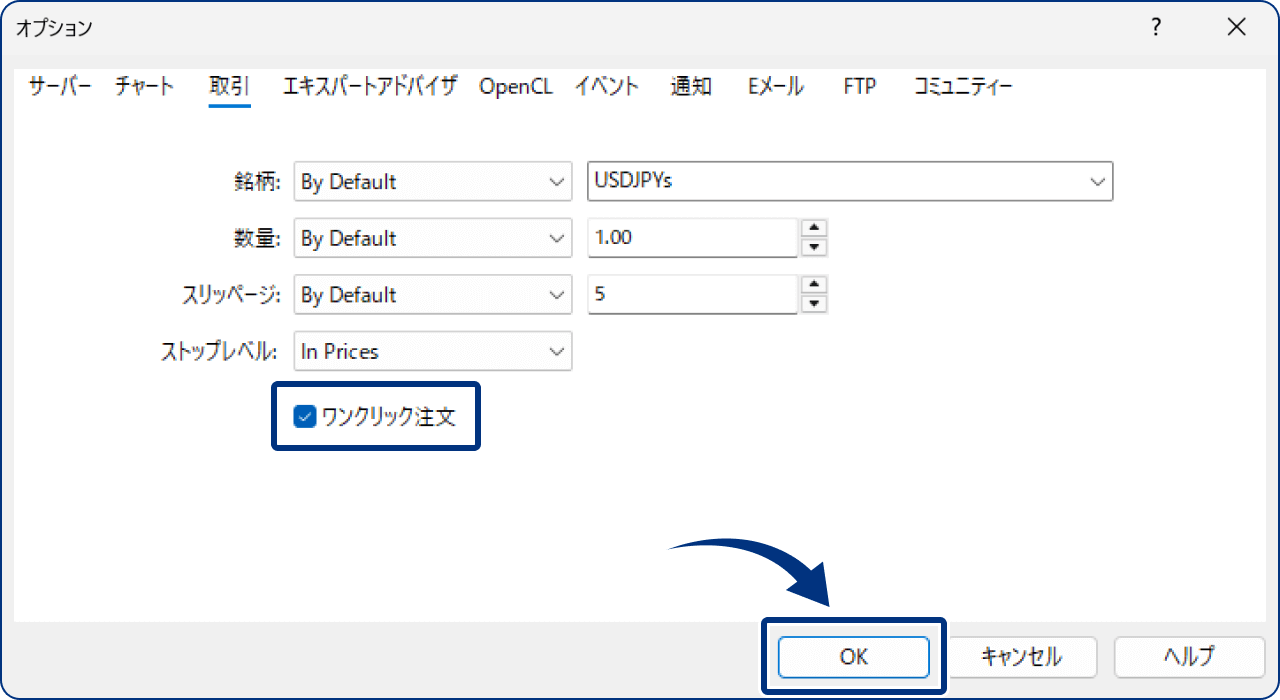Switch to the チャート tab
The image size is (1280, 700).
click(144, 87)
